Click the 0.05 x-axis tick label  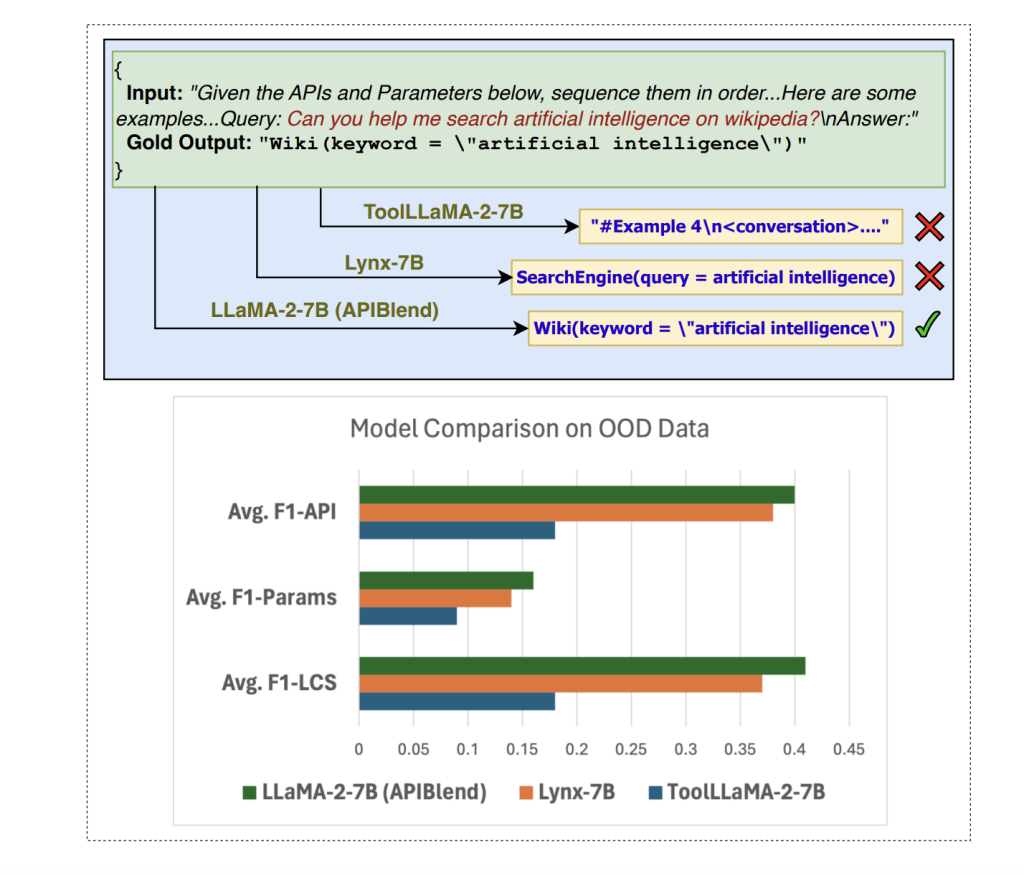coord(413,749)
